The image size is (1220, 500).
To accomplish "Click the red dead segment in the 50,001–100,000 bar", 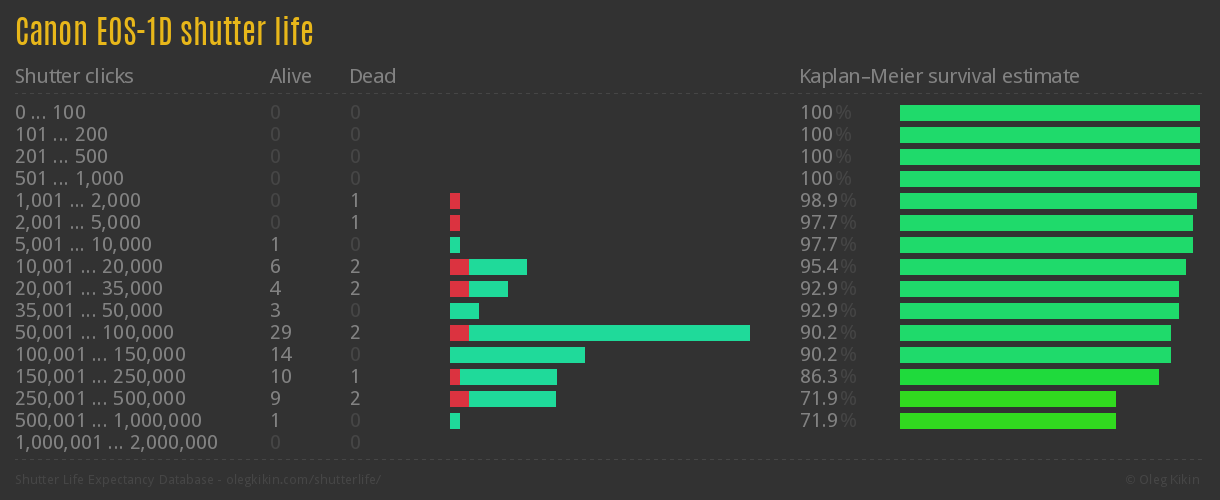I will pyautogui.click(x=459, y=333).
